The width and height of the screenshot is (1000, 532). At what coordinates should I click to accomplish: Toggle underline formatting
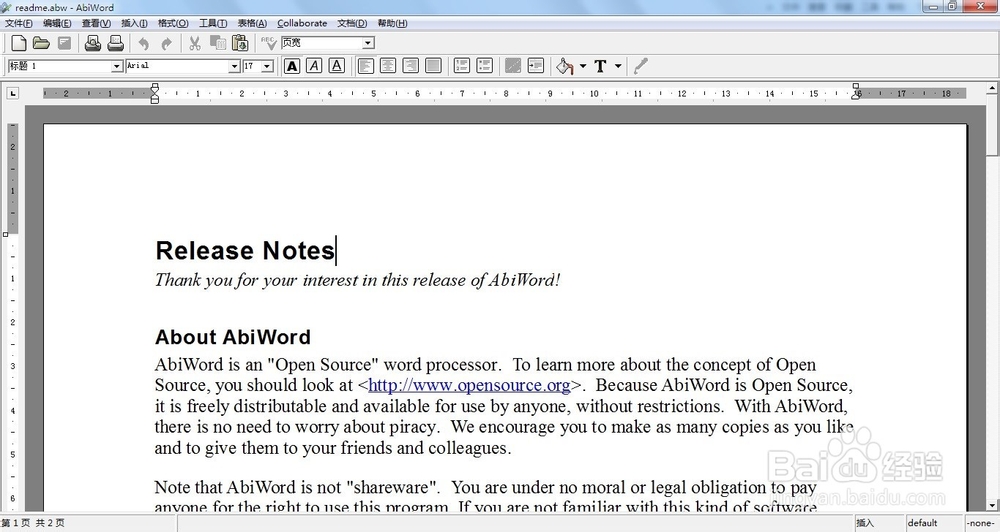(x=337, y=66)
